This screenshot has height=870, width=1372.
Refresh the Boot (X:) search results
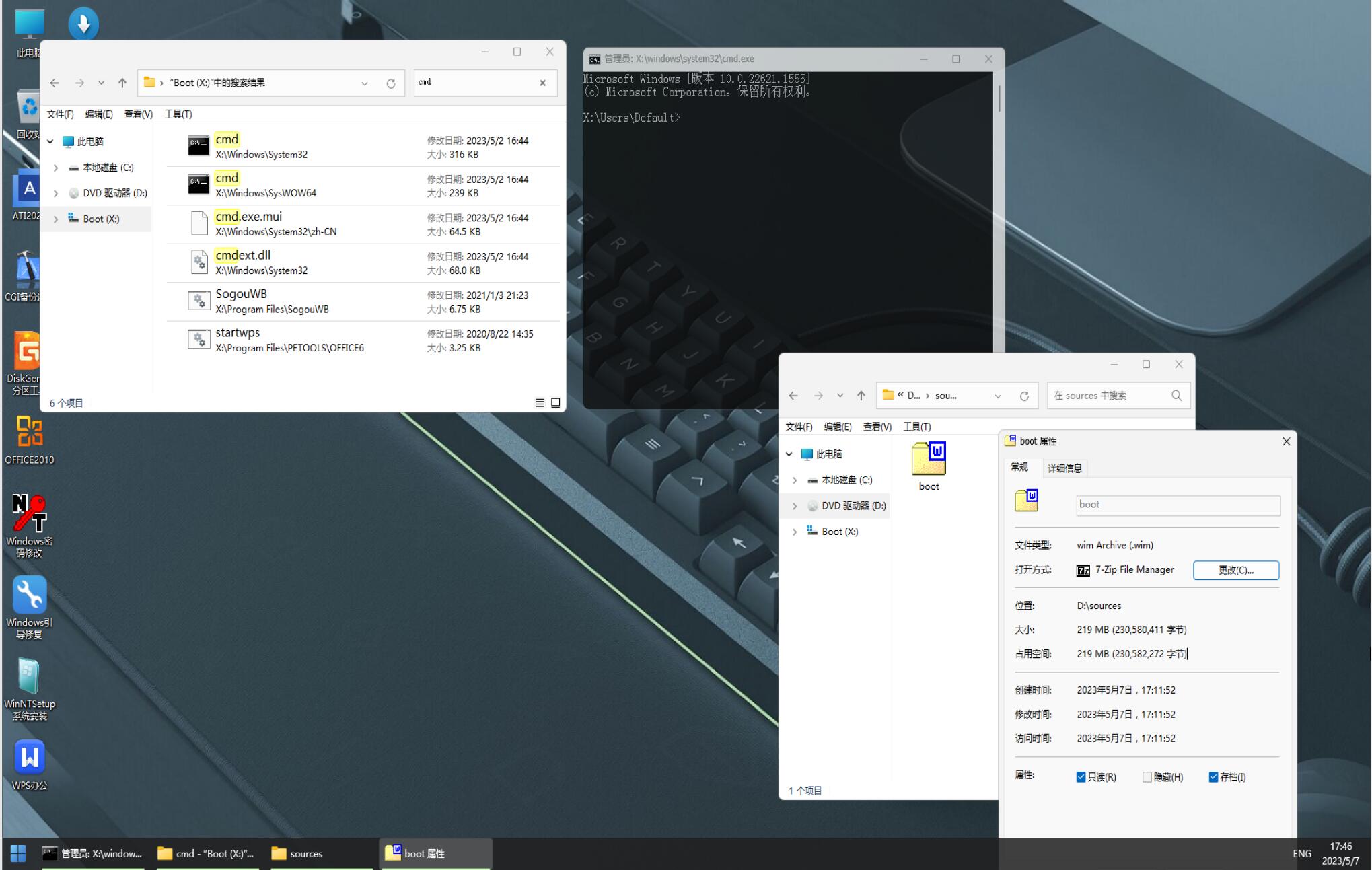[x=390, y=83]
